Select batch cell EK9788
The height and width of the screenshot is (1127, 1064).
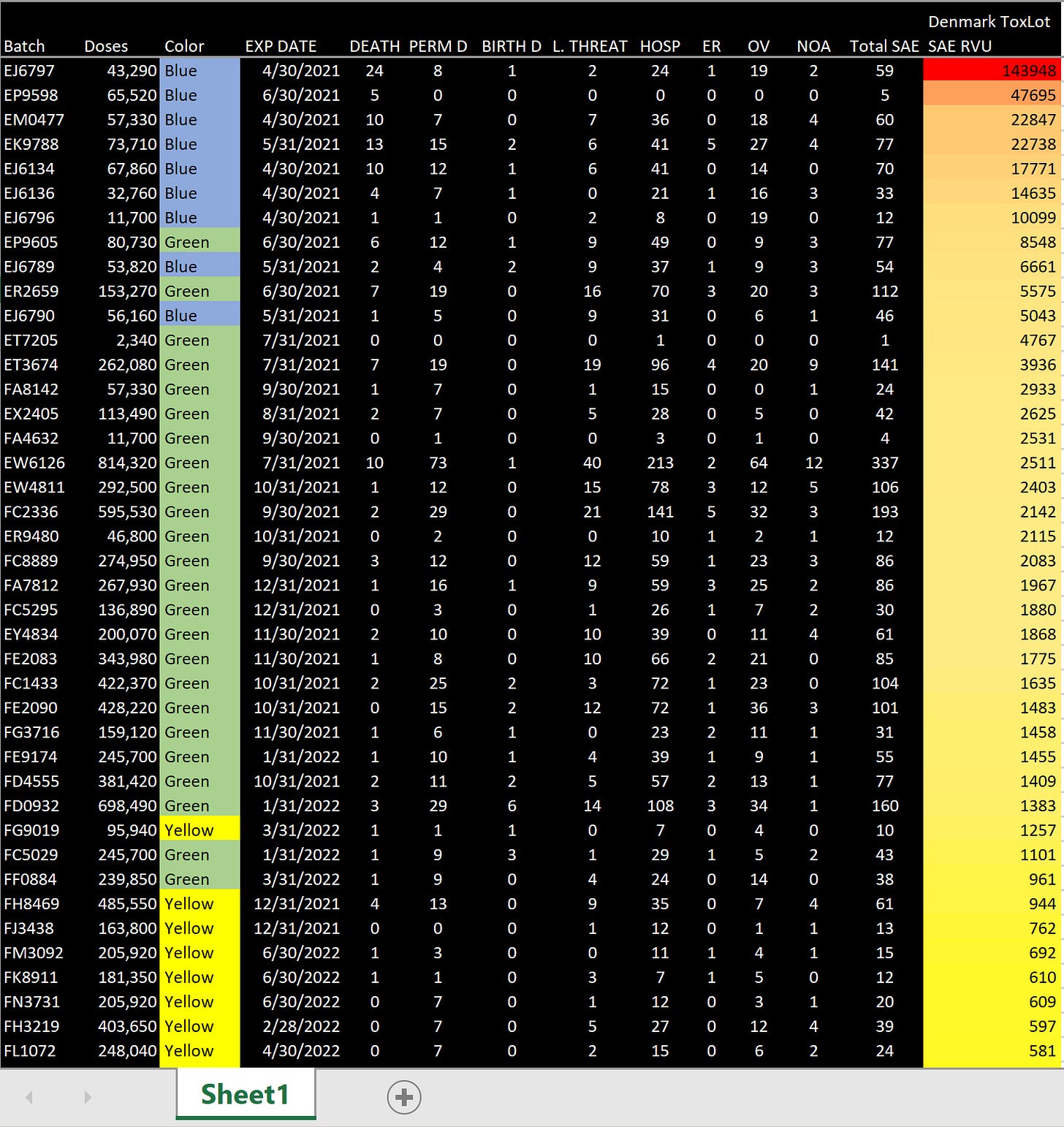click(31, 144)
